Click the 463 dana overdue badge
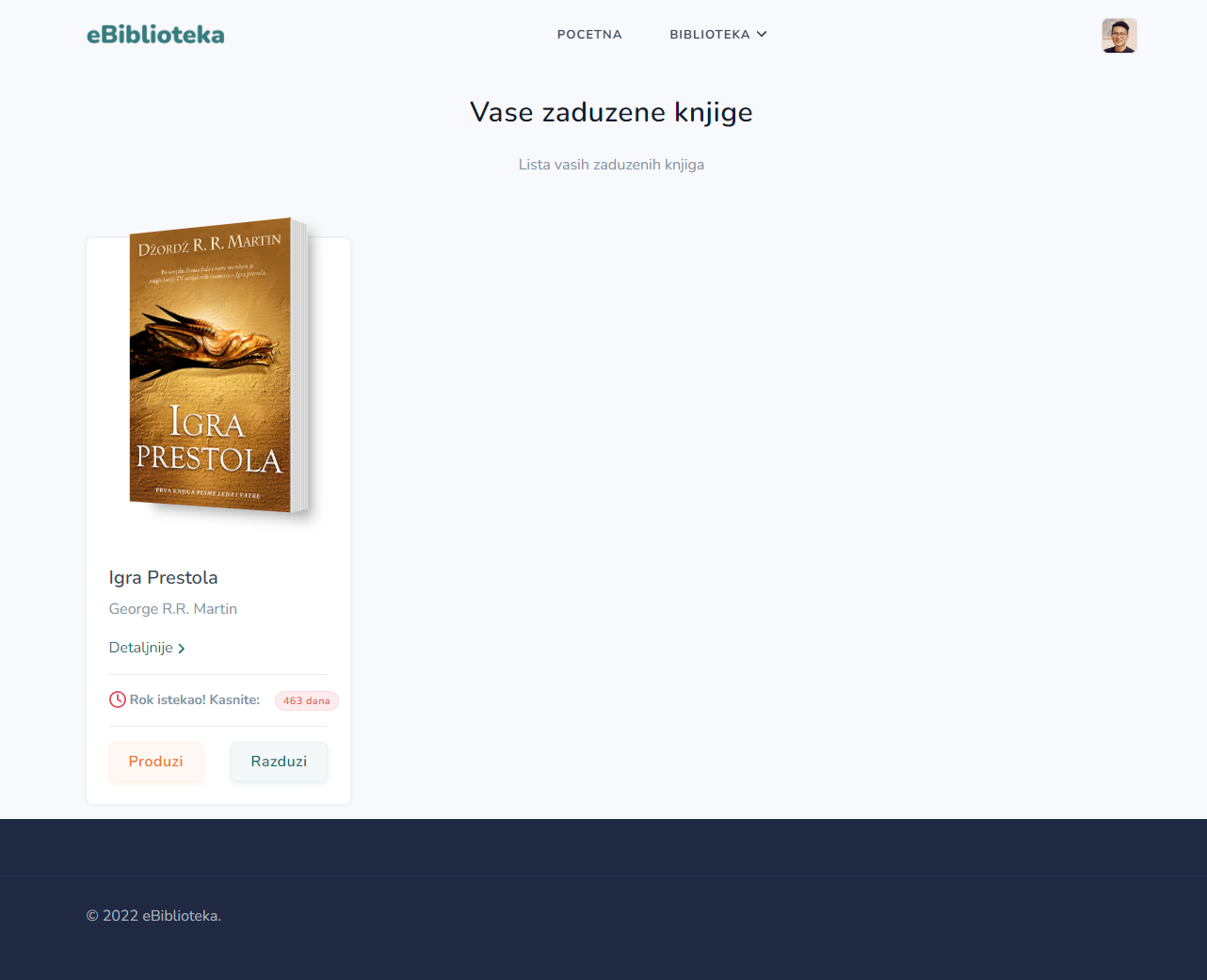Viewport: 1207px width, 980px height. click(307, 700)
